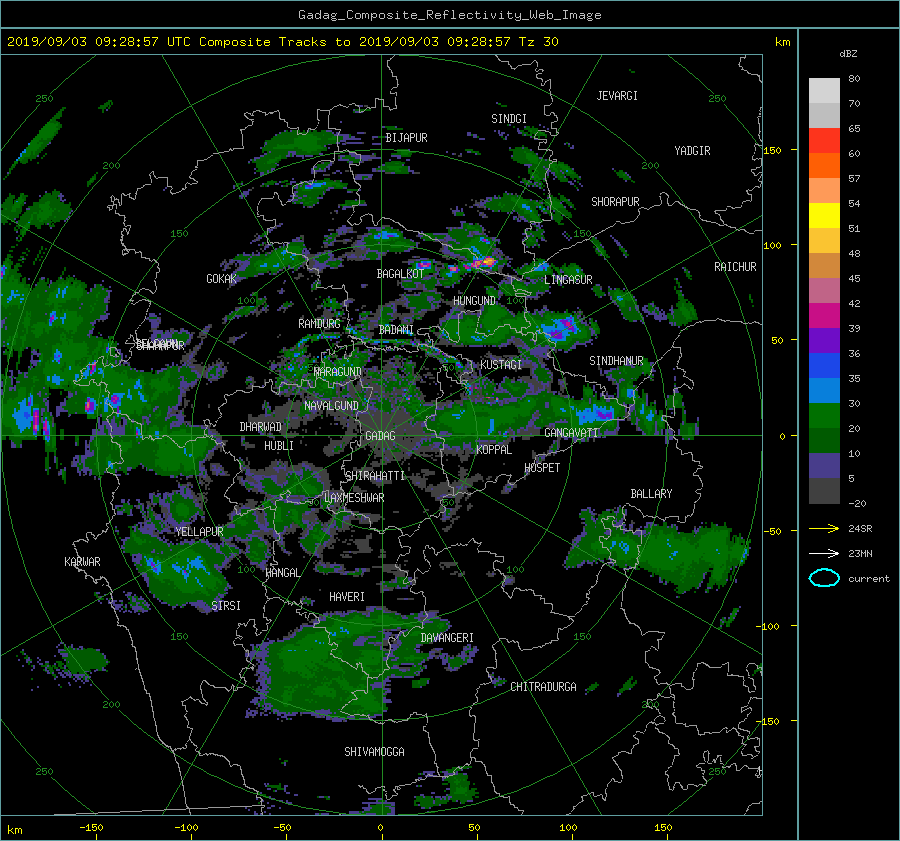Click the HAVERI city label

coord(347,597)
